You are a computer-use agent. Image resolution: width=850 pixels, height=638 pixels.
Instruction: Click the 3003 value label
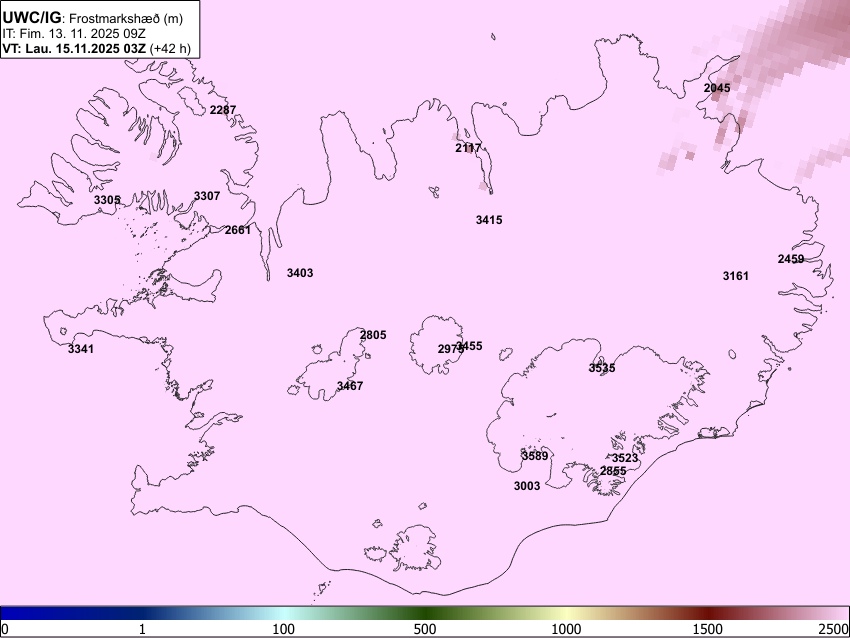click(527, 486)
